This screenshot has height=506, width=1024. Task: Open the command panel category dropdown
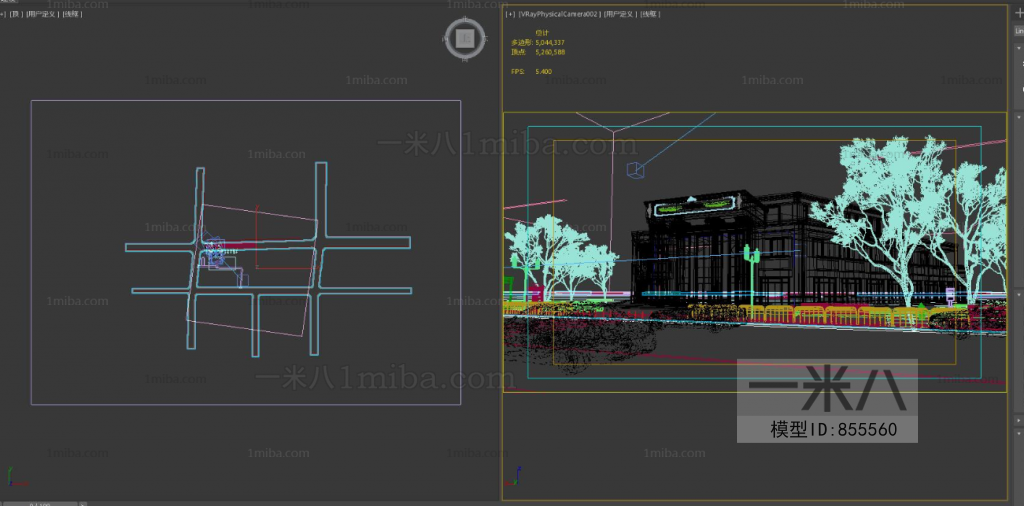(x=1017, y=31)
